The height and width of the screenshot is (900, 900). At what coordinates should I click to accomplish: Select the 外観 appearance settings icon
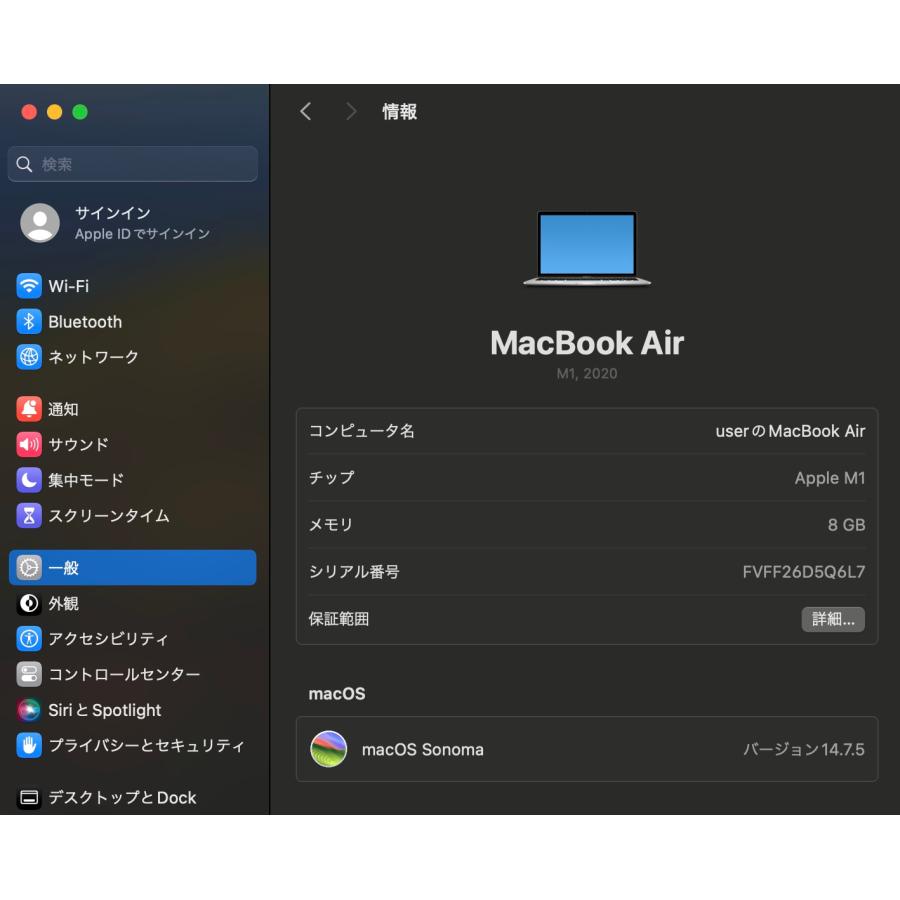tap(62, 603)
